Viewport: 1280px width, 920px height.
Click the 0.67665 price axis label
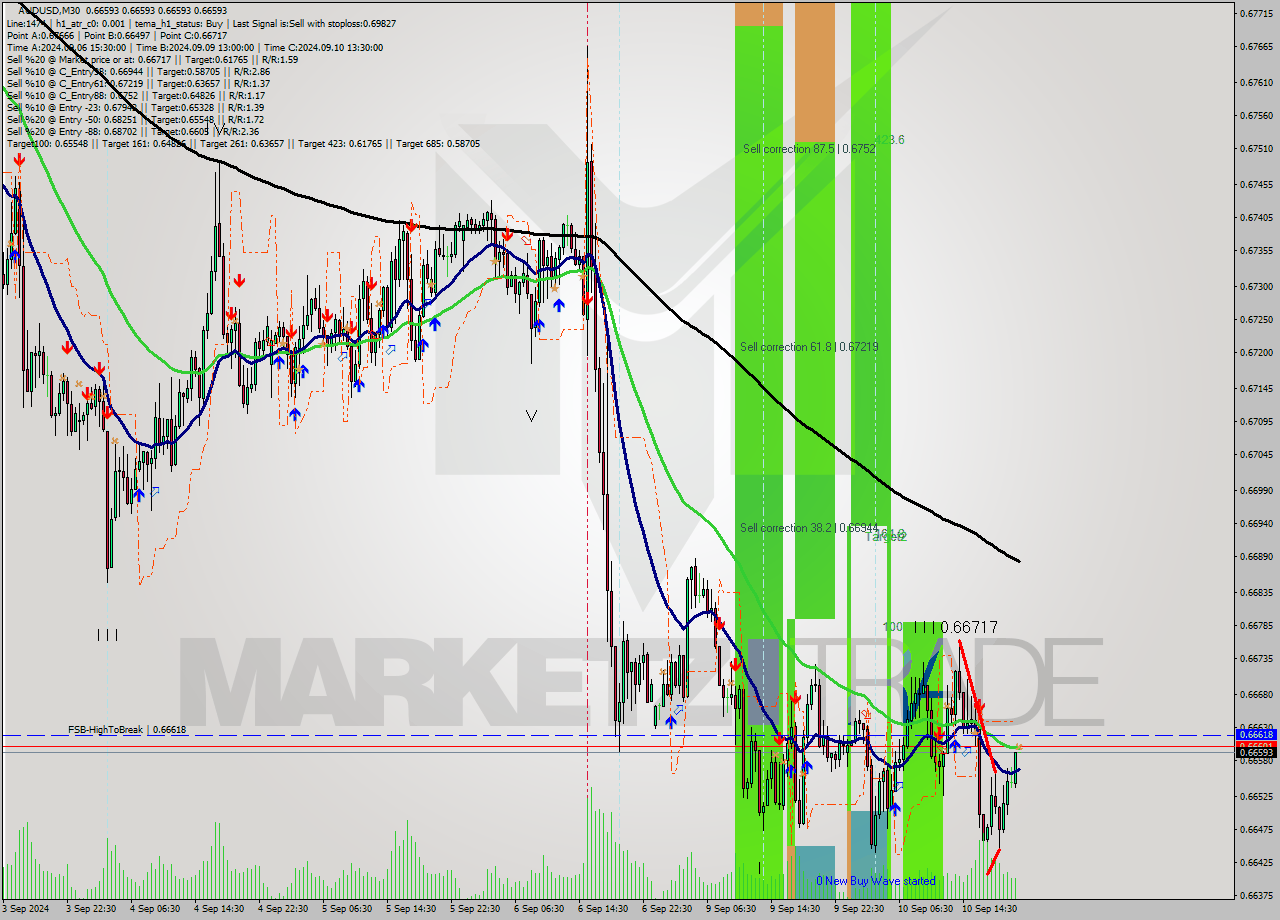click(1256, 47)
